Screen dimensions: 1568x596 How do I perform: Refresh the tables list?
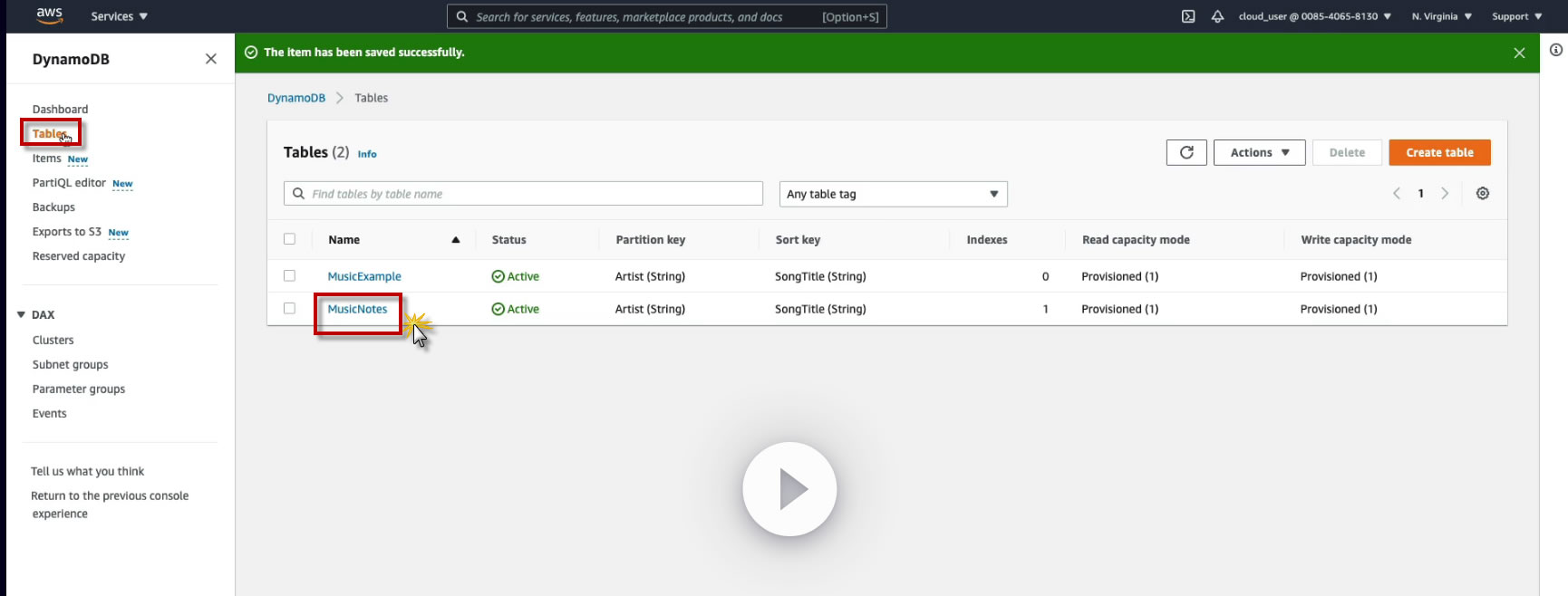click(1186, 153)
